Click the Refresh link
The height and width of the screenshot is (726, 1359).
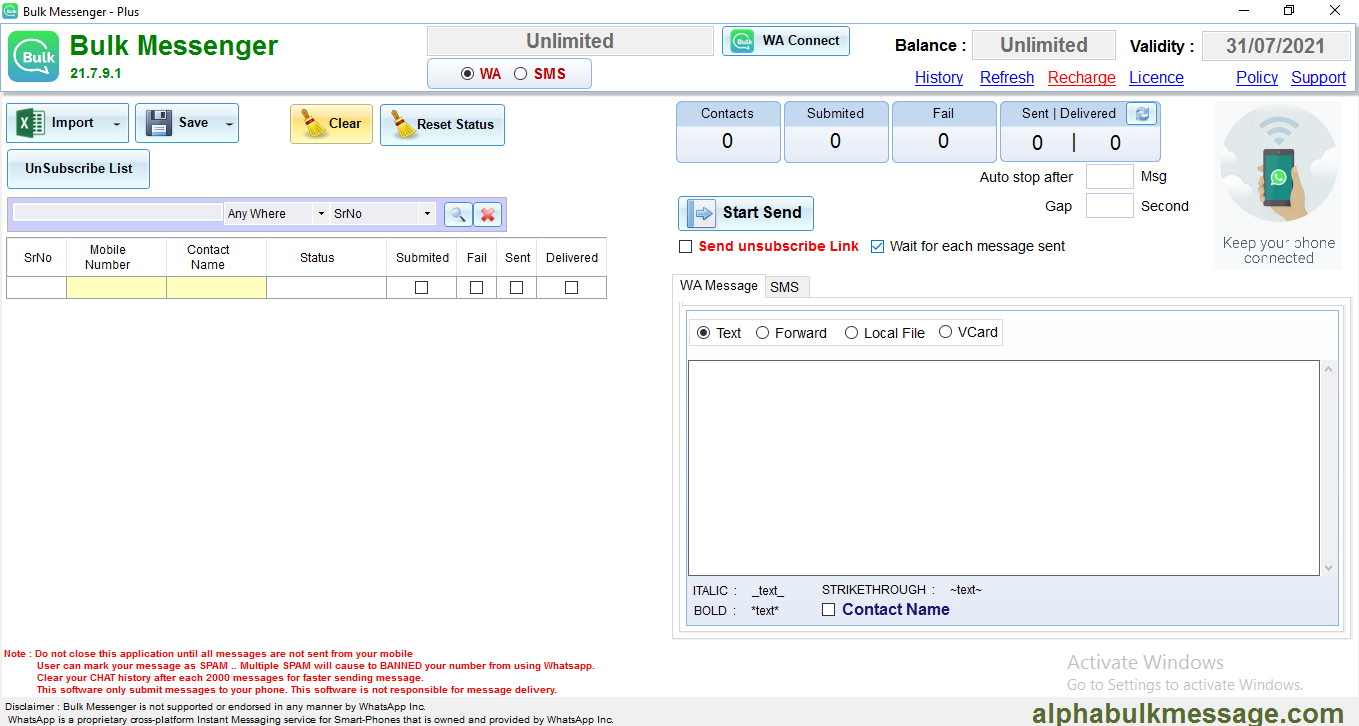pyautogui.click(x=1007, y=78)
